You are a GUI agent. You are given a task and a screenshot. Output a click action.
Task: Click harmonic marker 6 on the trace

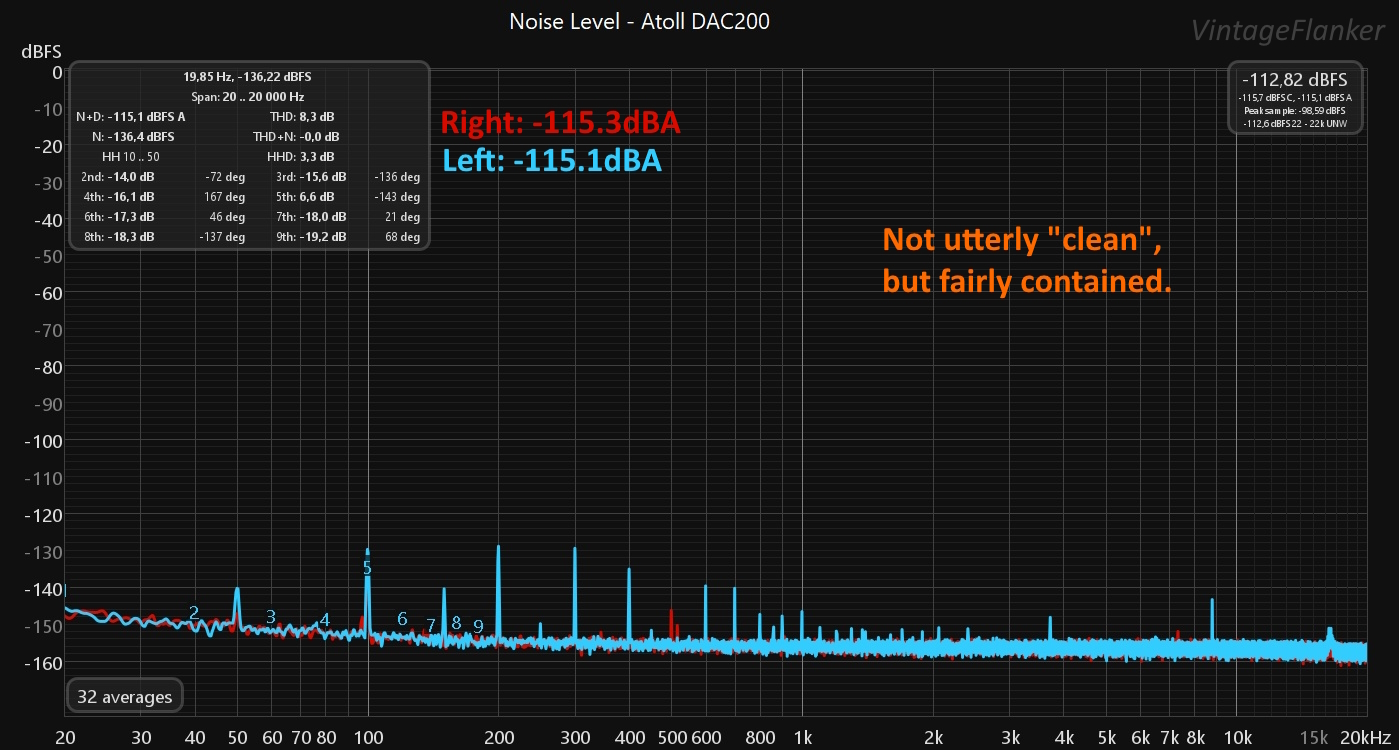[402, 618]
